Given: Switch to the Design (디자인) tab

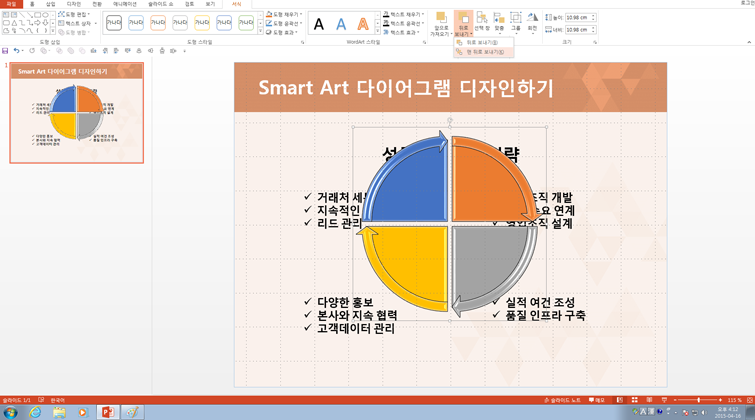Looking at the screenshot, I should click(x=74, y=4).
